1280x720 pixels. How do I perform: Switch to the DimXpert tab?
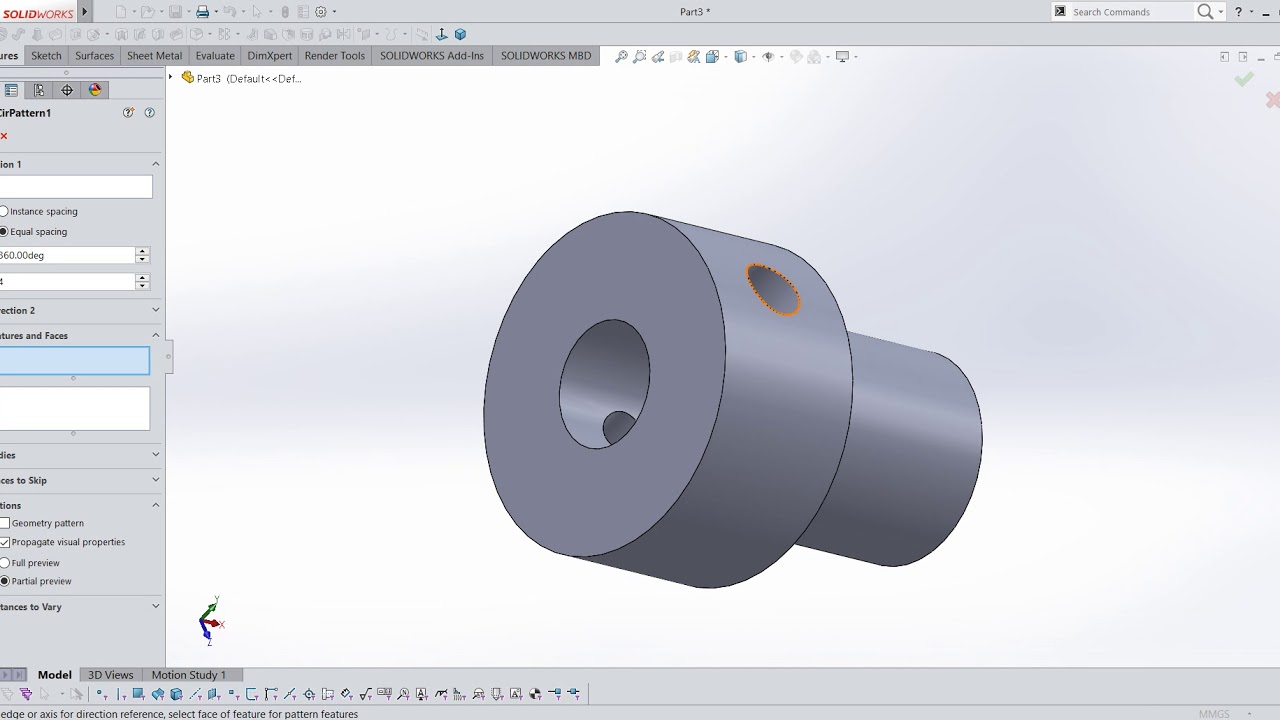coord(270,56)
